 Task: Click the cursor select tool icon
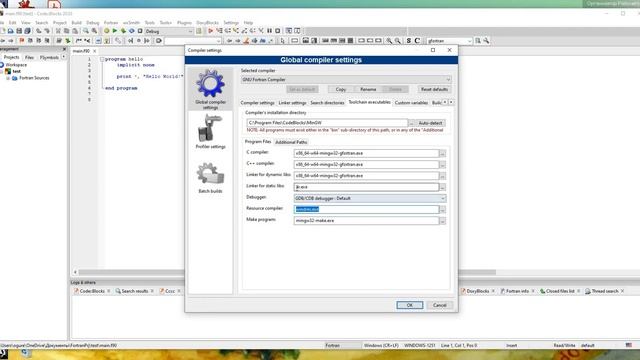pos(282,41)
